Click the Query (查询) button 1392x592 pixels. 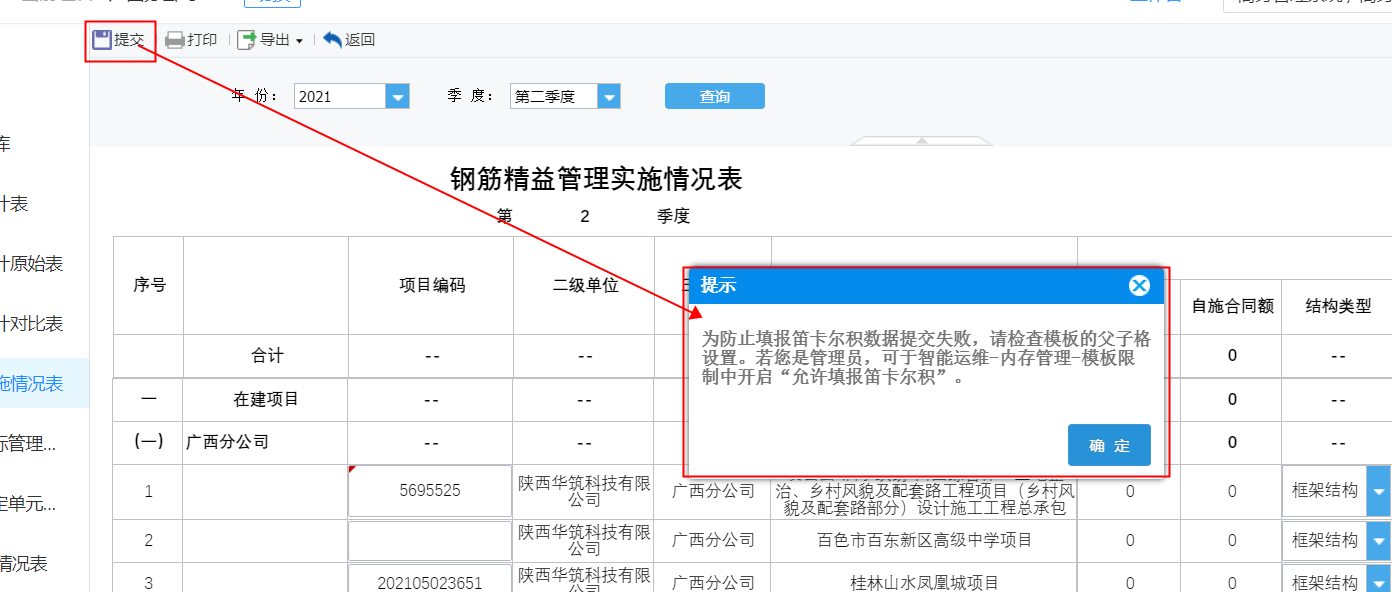(x=714, y=96)
